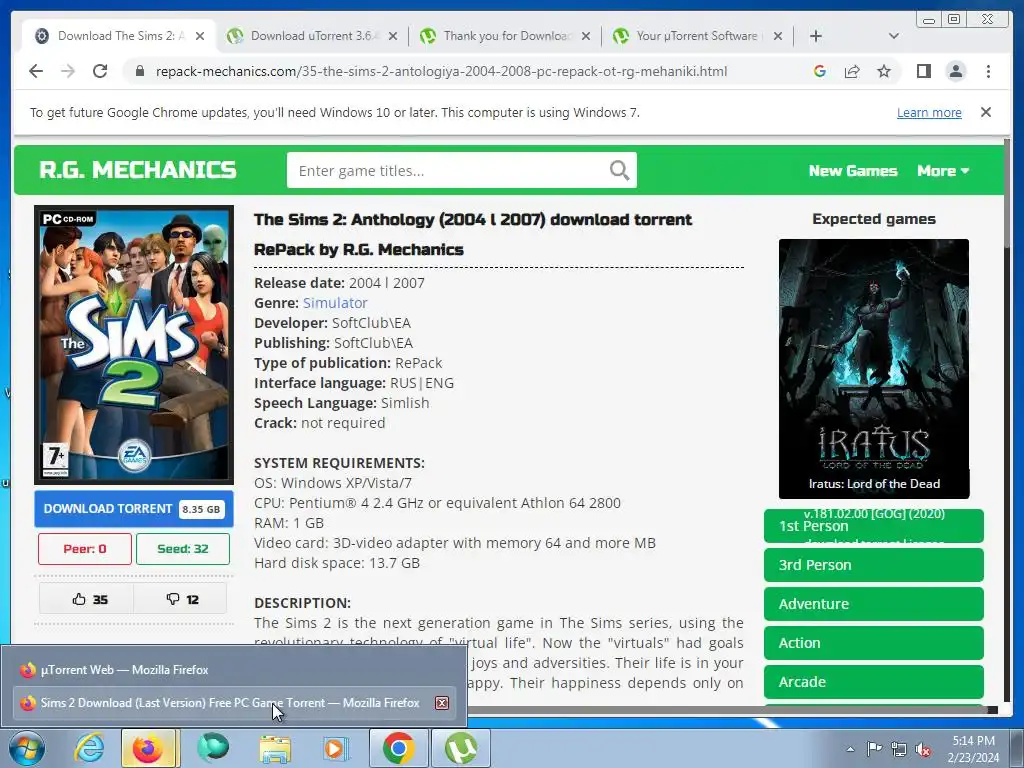Viewport: 1024px width, 768px height.
Task: Select the 3rd Person category
Action: point(874,565)
